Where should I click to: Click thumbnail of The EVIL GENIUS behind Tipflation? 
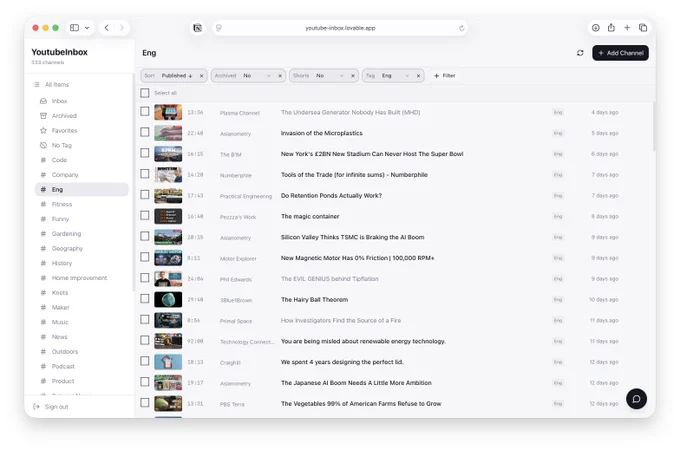168,279
